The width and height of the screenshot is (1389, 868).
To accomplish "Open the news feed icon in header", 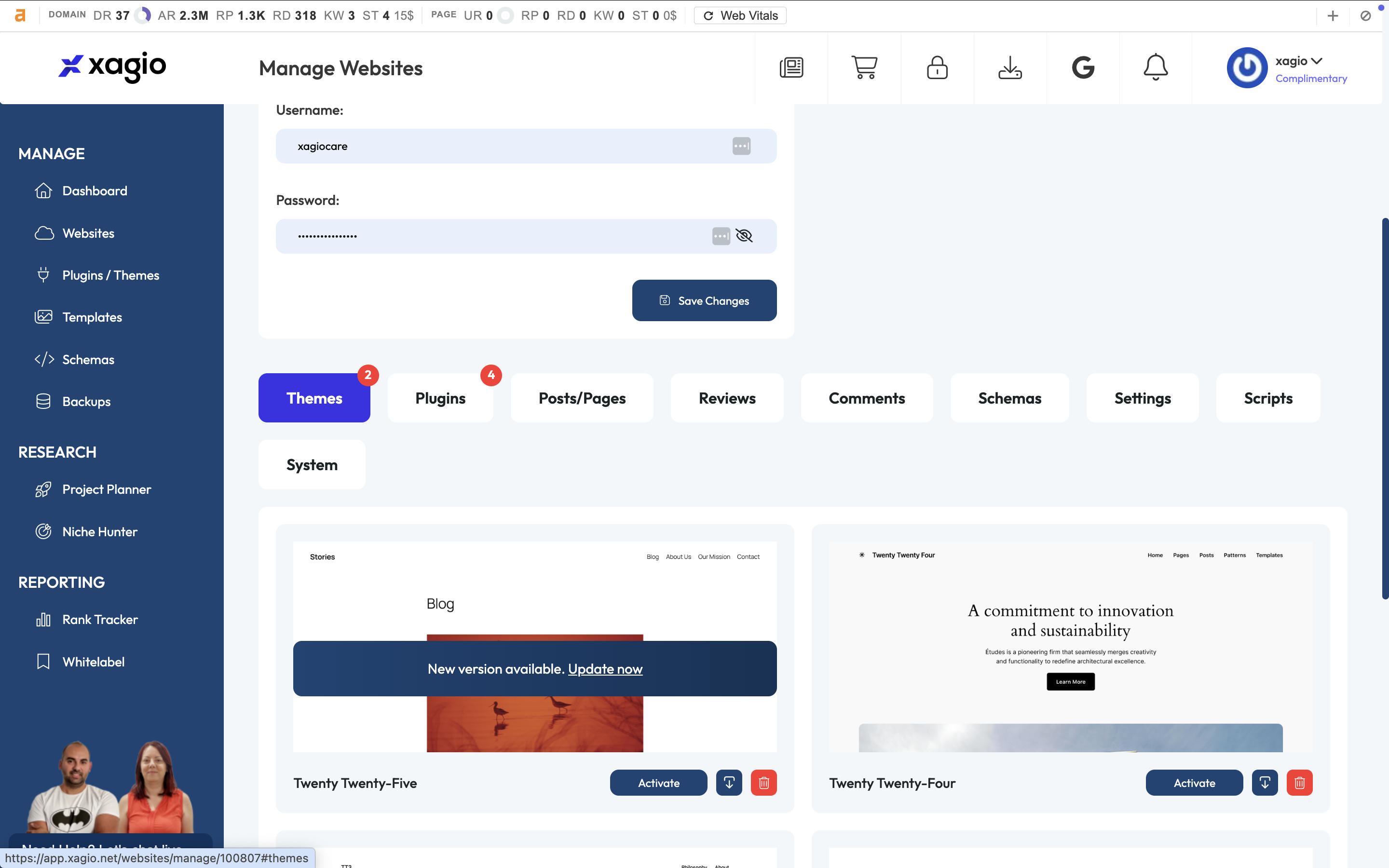I will (791, 68).
